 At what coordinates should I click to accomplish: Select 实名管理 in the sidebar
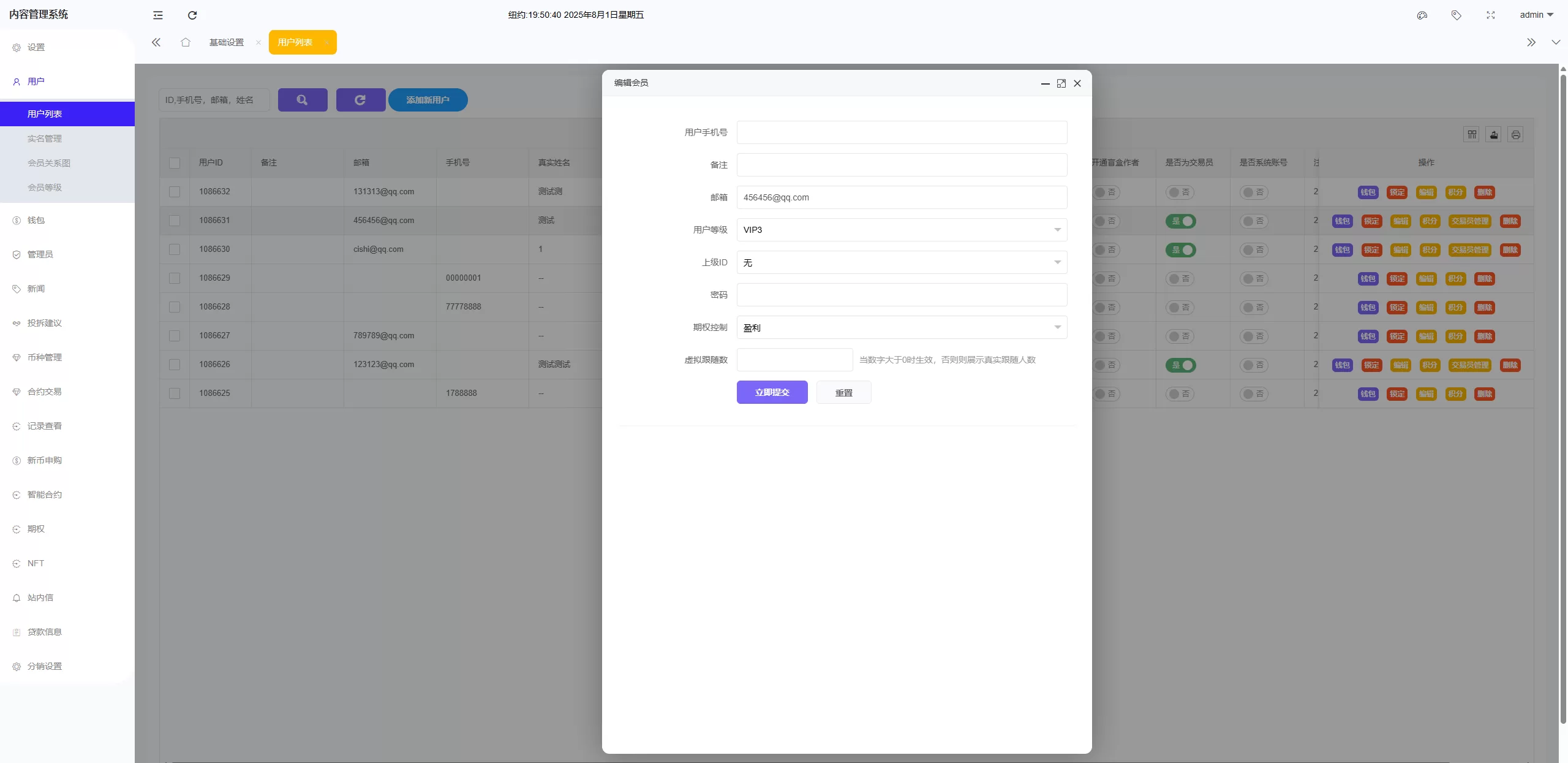[45, 139]
